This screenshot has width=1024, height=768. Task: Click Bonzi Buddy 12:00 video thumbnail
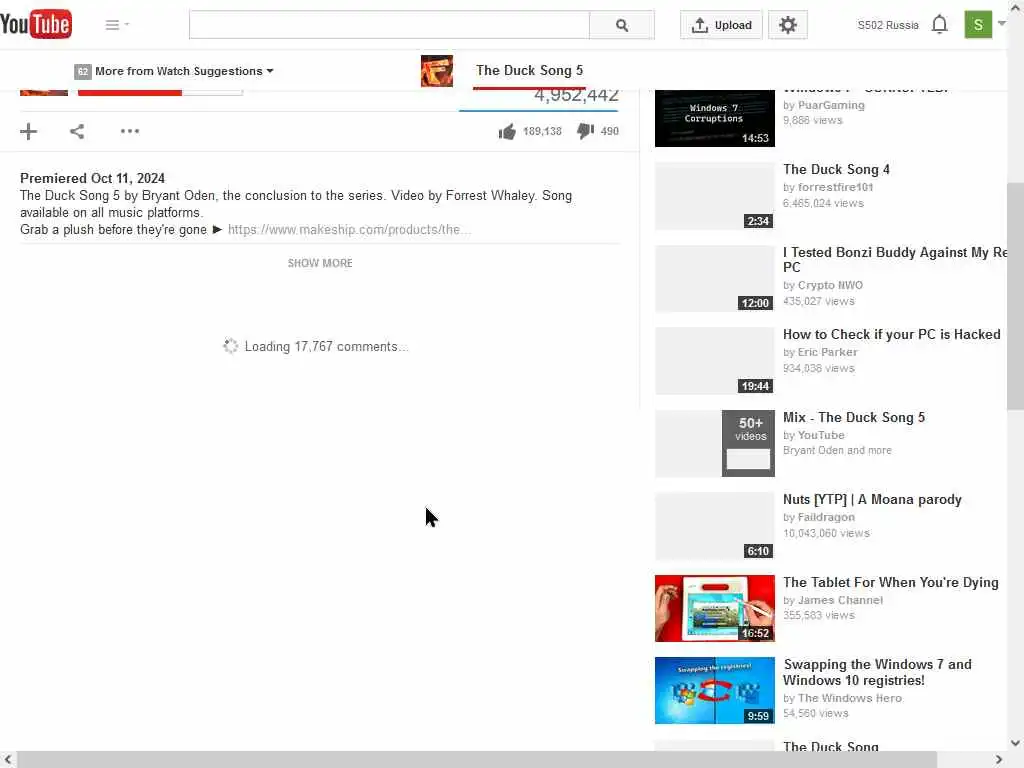click(x=714, y=278)
